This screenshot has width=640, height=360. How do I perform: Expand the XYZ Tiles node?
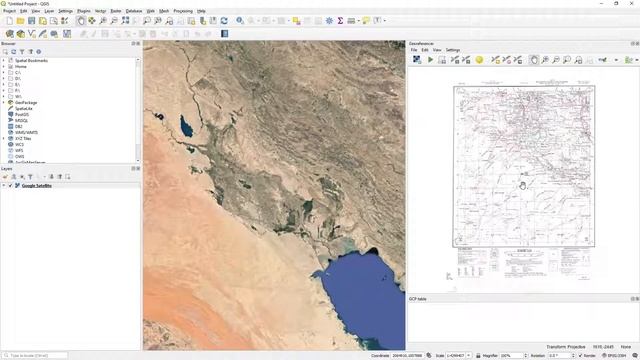4,138
